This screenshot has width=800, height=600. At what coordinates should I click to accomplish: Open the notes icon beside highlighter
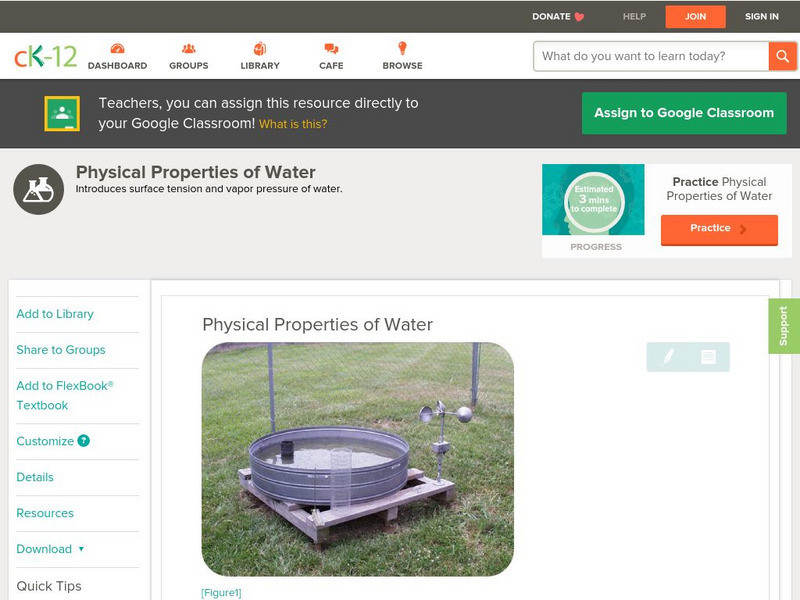708,357
